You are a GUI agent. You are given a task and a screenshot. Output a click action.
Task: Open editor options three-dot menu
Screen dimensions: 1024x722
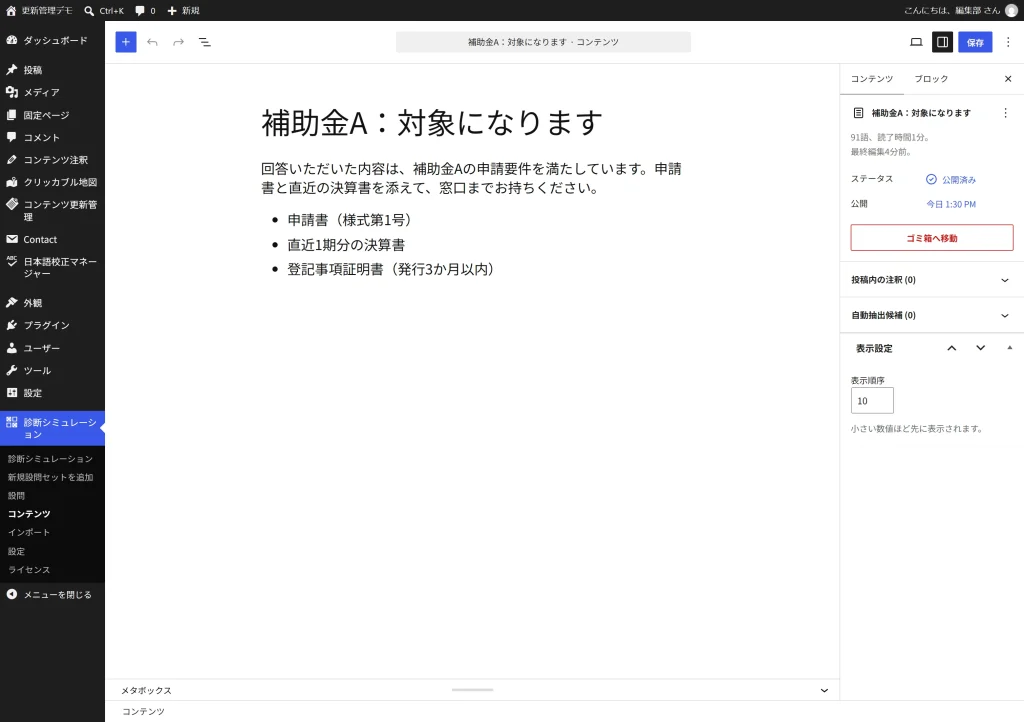pos(1008,42)
